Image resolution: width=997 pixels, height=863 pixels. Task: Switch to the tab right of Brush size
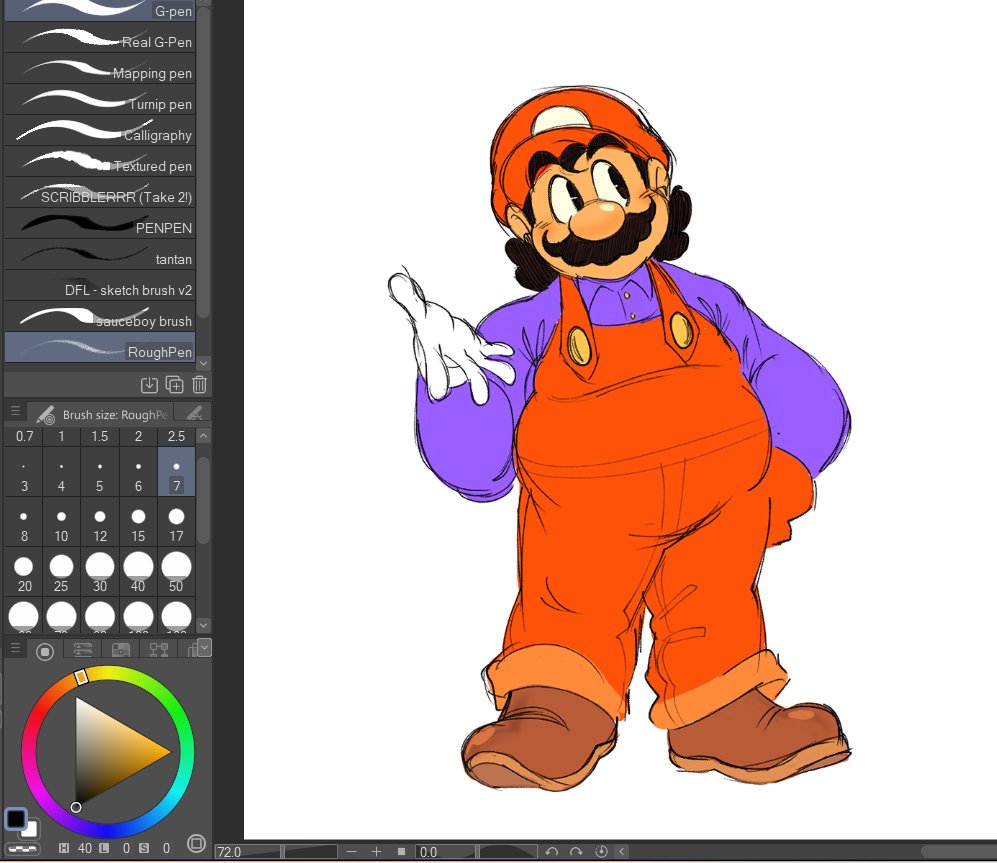[194, 414]
